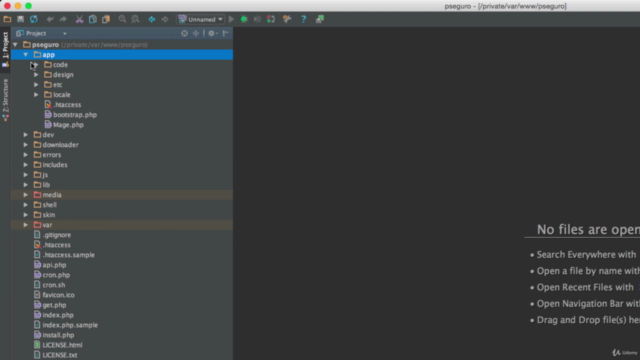
Task: Expand the code folder
Action: pos(36,64)
